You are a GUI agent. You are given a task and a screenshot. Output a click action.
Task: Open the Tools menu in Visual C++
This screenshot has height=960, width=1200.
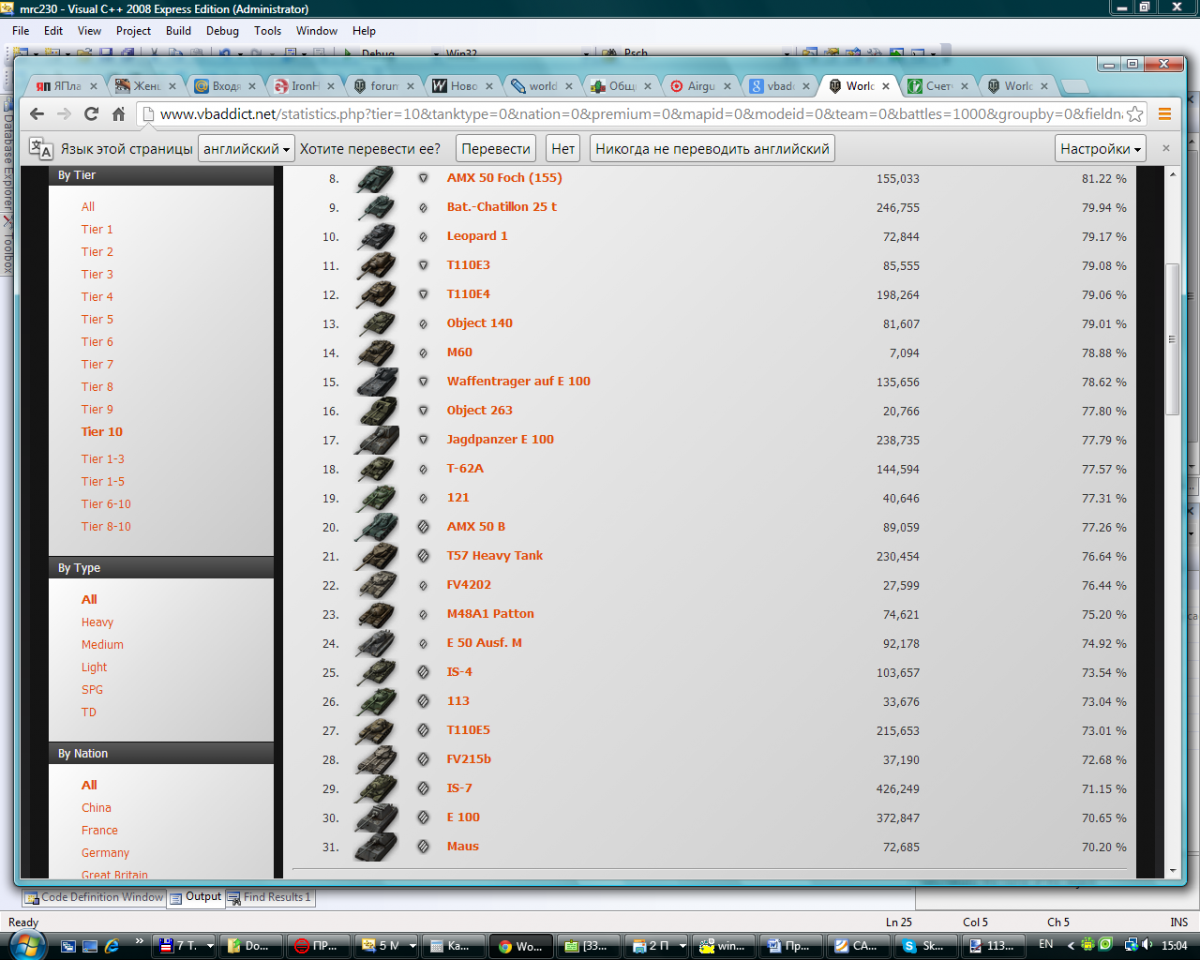pos(267,31)
